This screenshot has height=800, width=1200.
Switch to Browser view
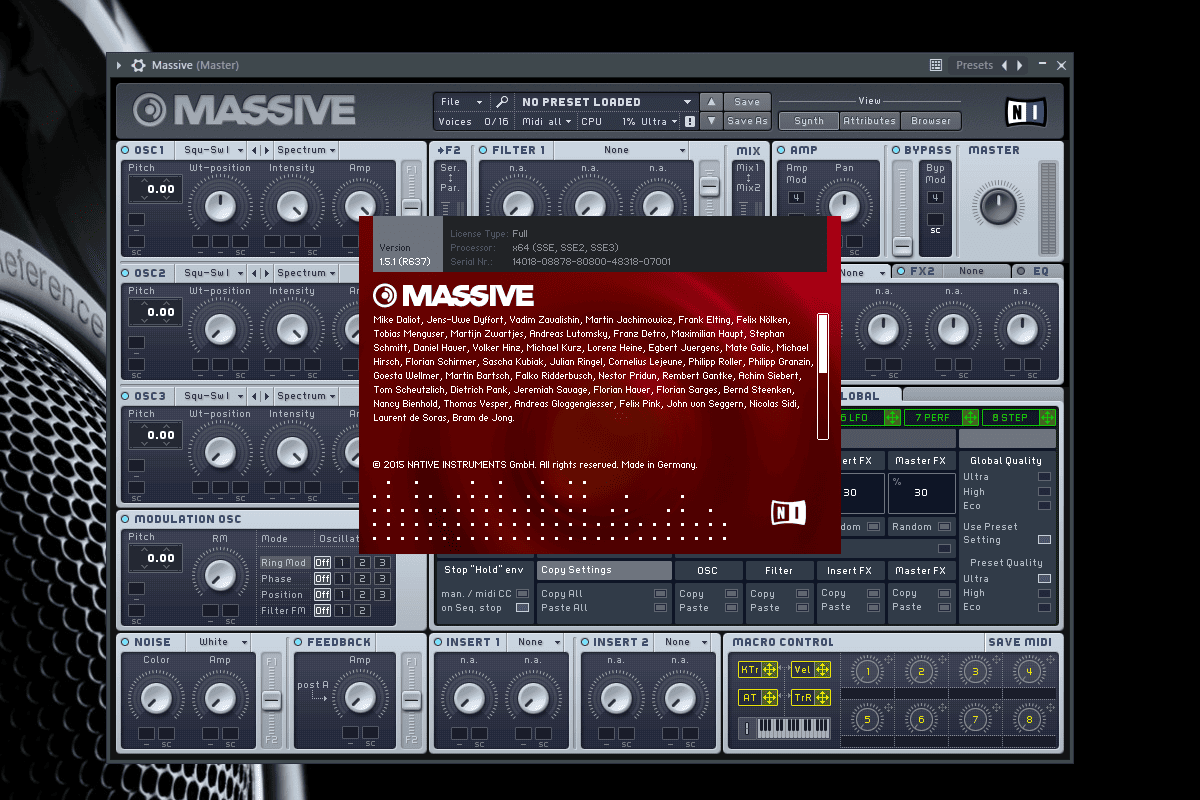(x=931, y=121)
